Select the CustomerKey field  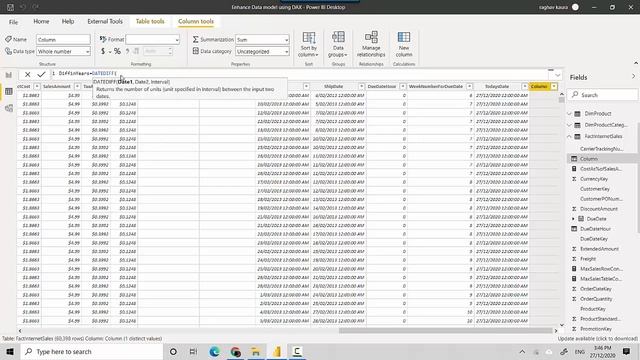(x=595, y=189)
